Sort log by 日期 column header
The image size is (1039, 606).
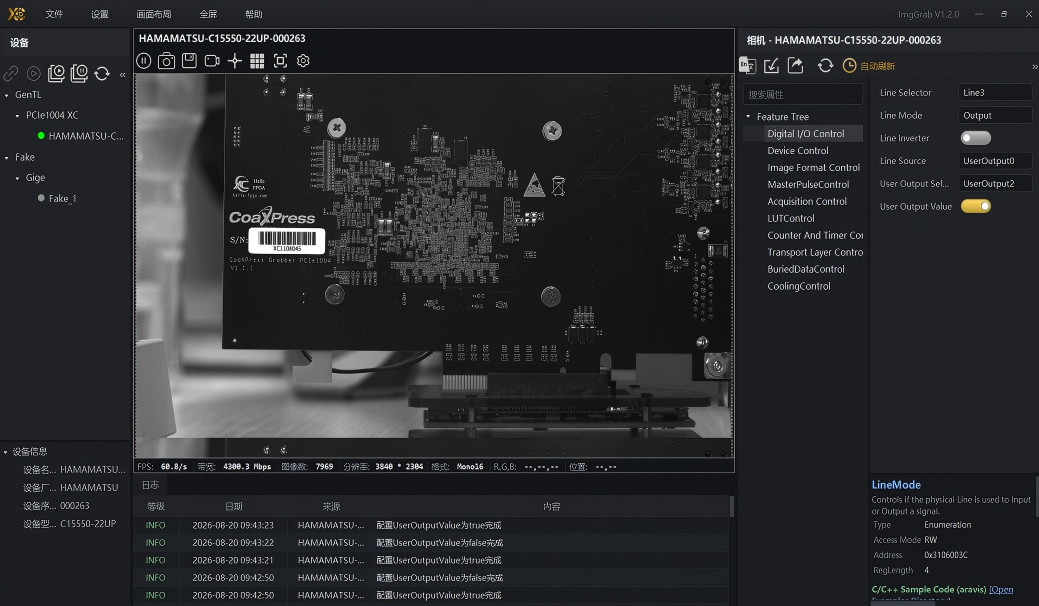(233, 507)
